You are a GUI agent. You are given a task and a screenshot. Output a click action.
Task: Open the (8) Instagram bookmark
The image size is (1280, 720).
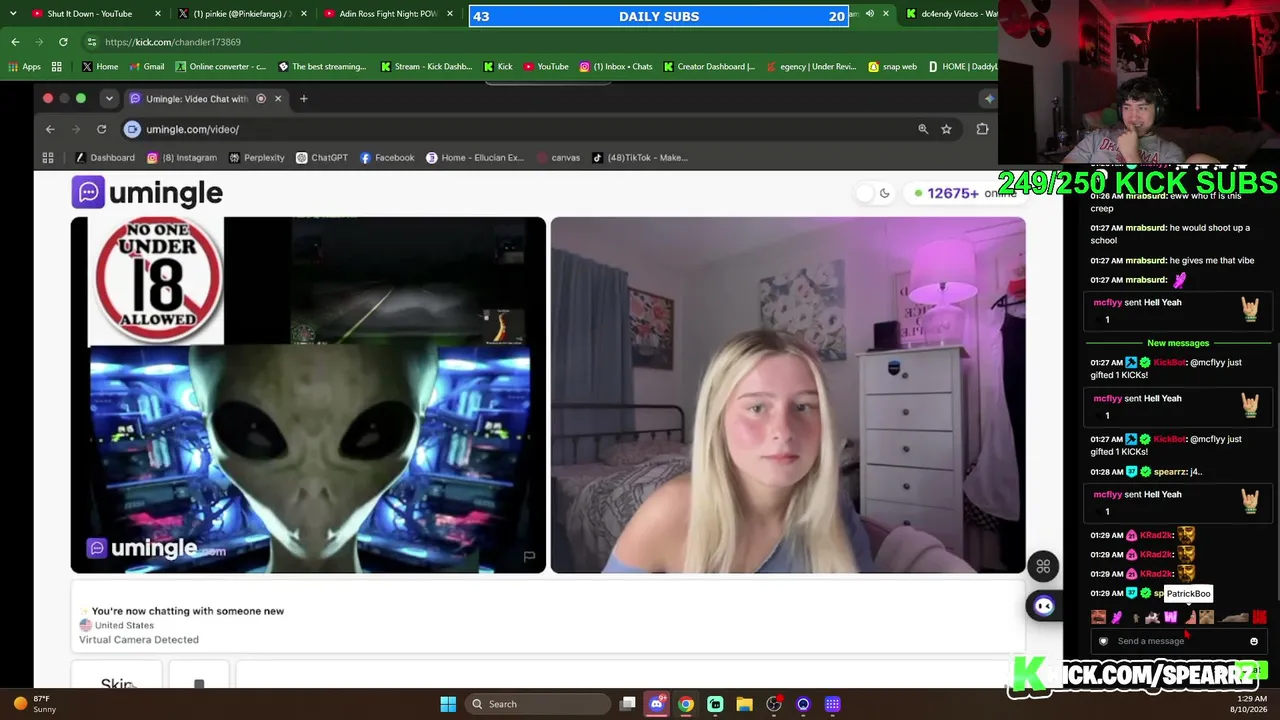pyautogui.click(x=182, y=157)
